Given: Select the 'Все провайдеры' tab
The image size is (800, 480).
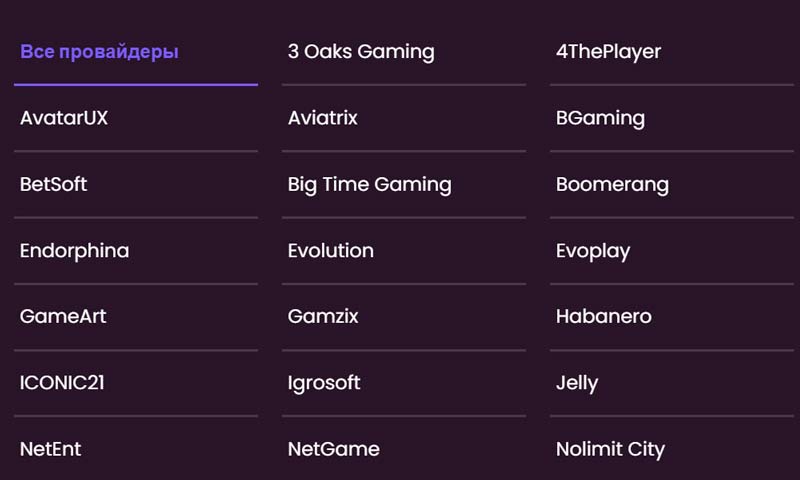Looking at the screenshot, I should (100, 52).
